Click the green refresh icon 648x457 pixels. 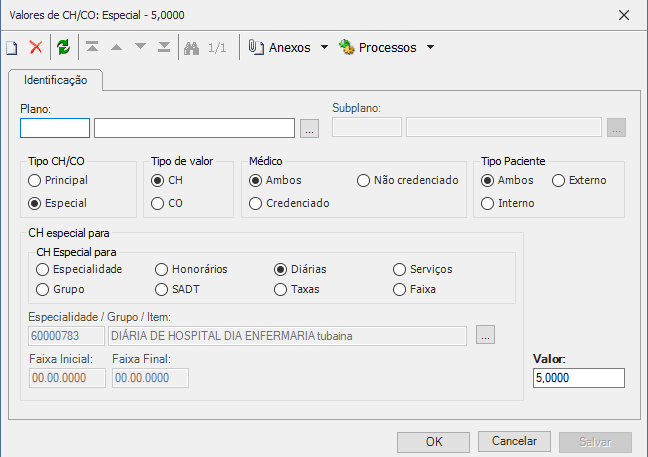[64, 47]
